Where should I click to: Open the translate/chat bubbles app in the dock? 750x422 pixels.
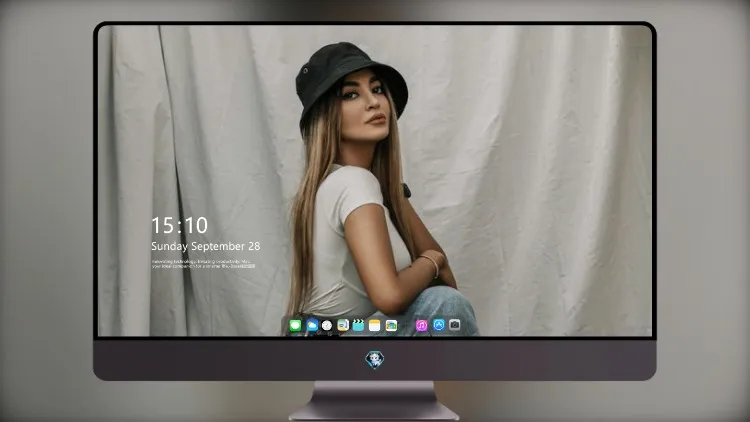(343, 326)
